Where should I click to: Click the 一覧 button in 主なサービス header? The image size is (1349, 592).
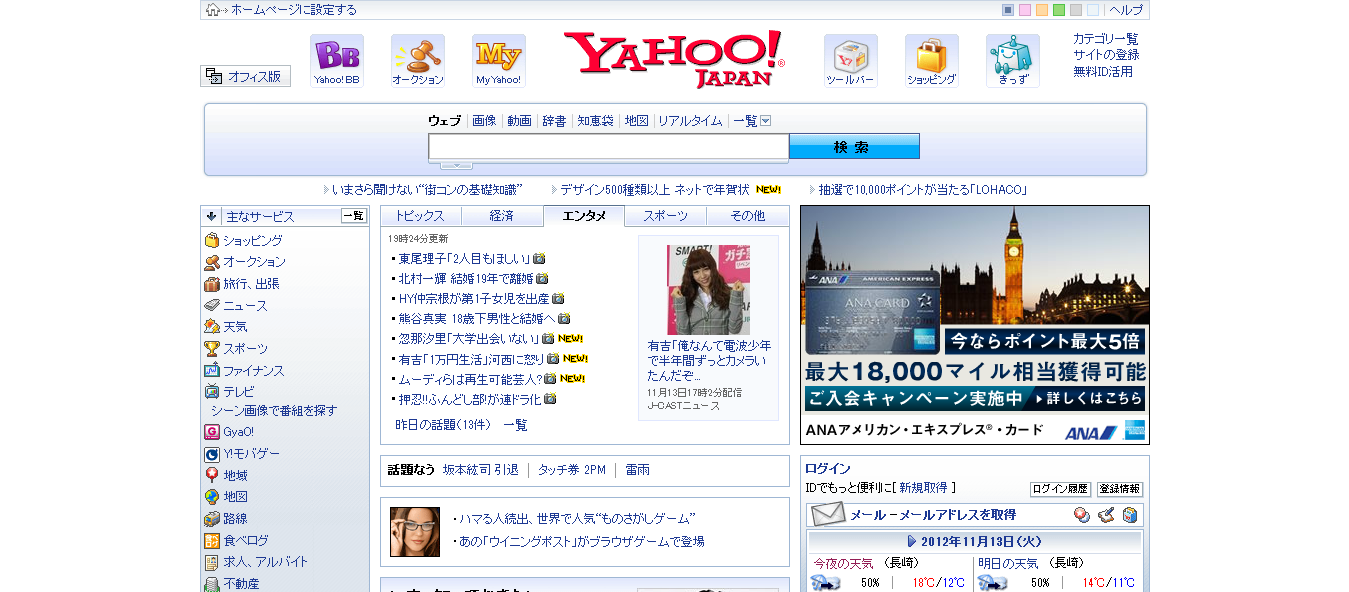tap(354, 216)
